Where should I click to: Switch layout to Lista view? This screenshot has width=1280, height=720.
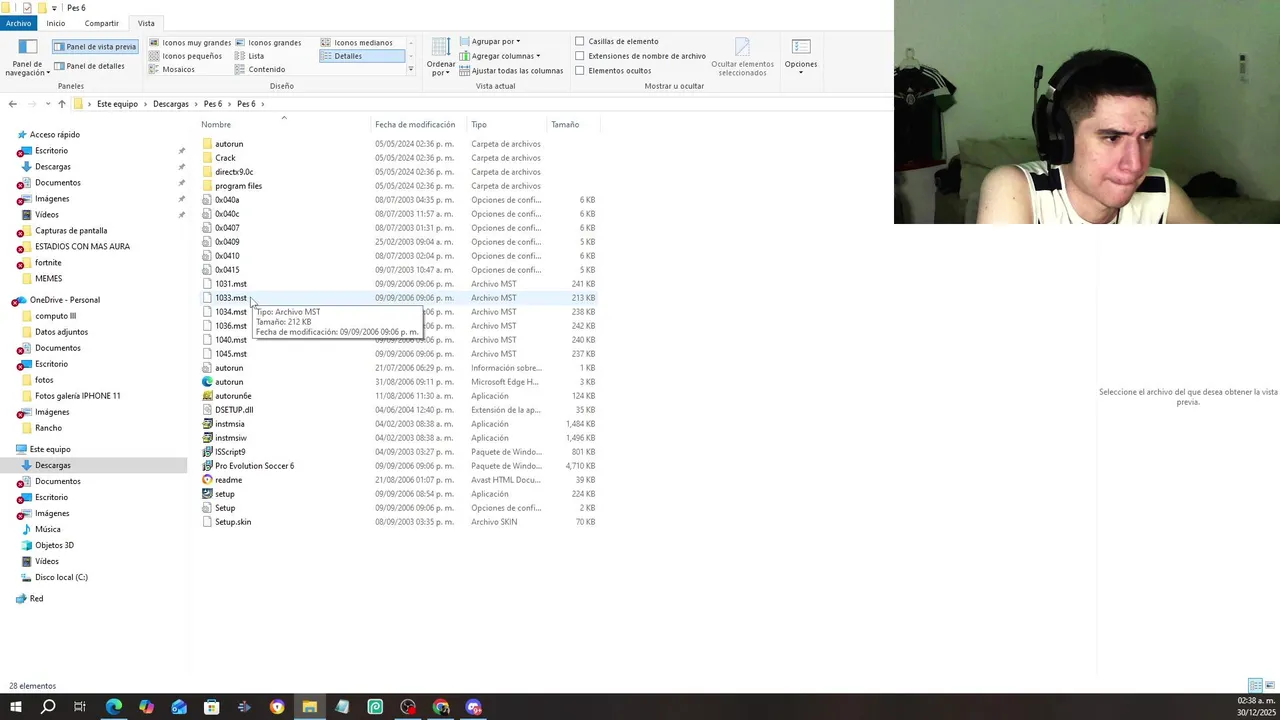click(x=250, y=56)
